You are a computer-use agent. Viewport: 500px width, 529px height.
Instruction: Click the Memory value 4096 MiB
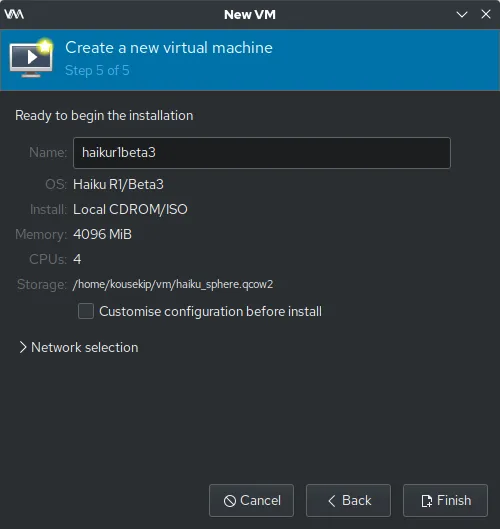click(103, 234)
